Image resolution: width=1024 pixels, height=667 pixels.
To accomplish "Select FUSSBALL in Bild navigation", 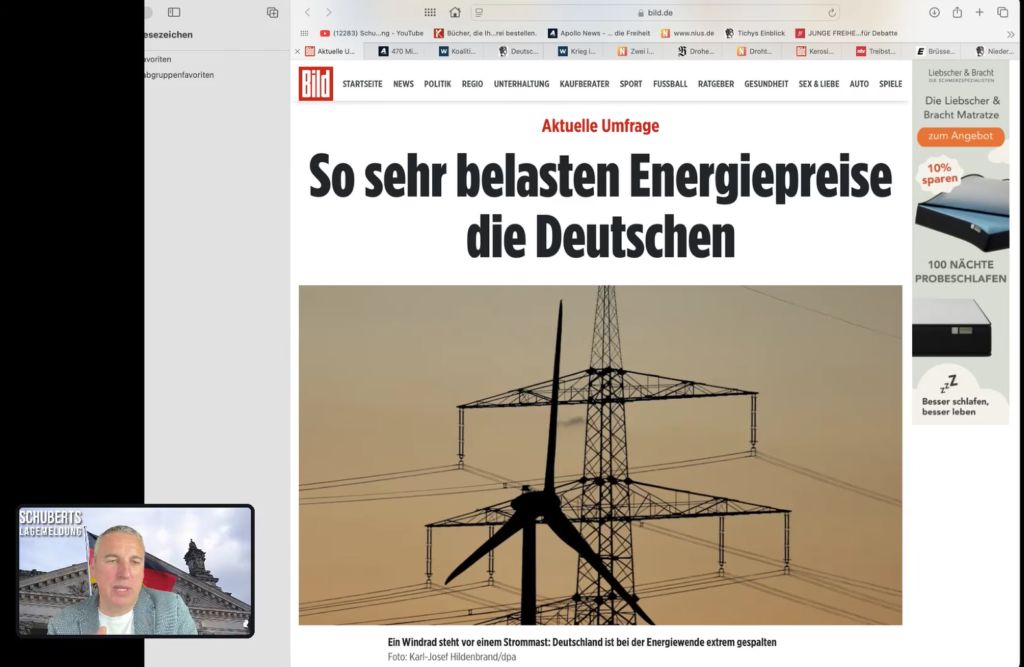I will (670, 84).
